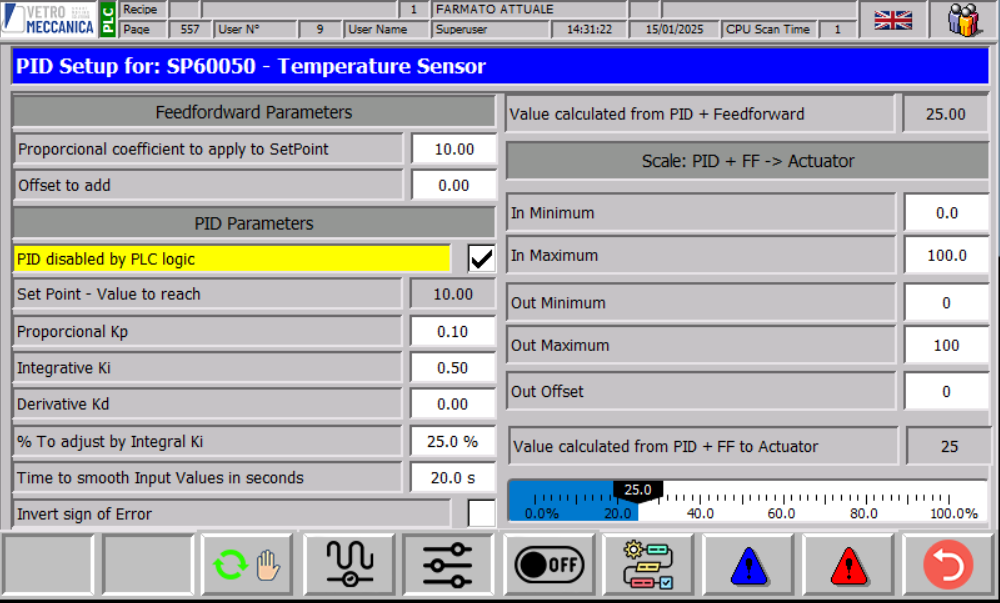Click the 25.0 actuator gauge bar
The width and height of the screenshot is (1000, 603).
(x=748, y=501)
